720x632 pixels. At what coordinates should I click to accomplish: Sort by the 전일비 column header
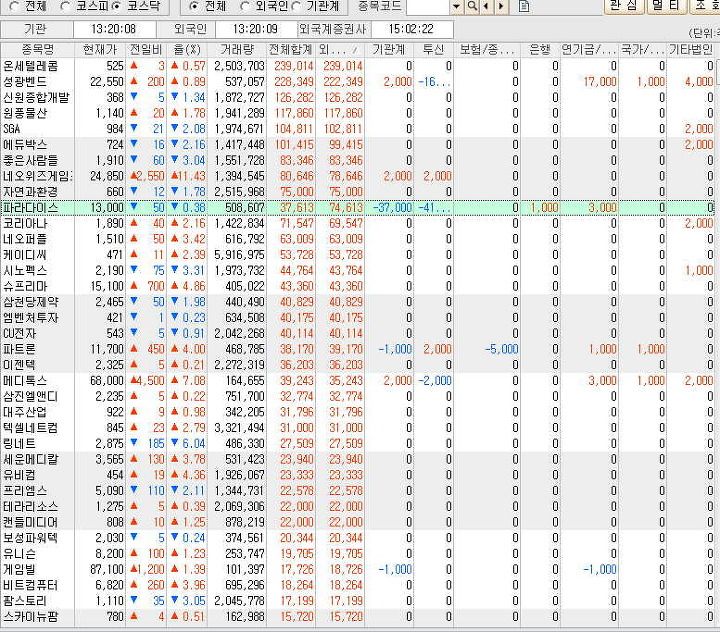[146, 50]
